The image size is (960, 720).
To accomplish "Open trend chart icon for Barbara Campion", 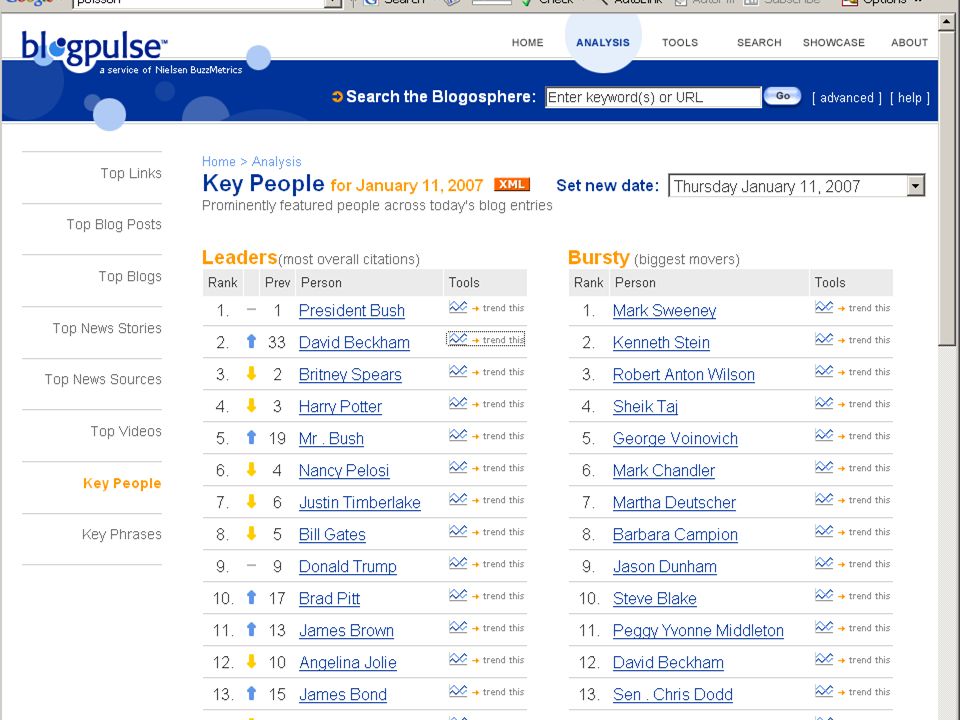I will [x=824, y=531].
